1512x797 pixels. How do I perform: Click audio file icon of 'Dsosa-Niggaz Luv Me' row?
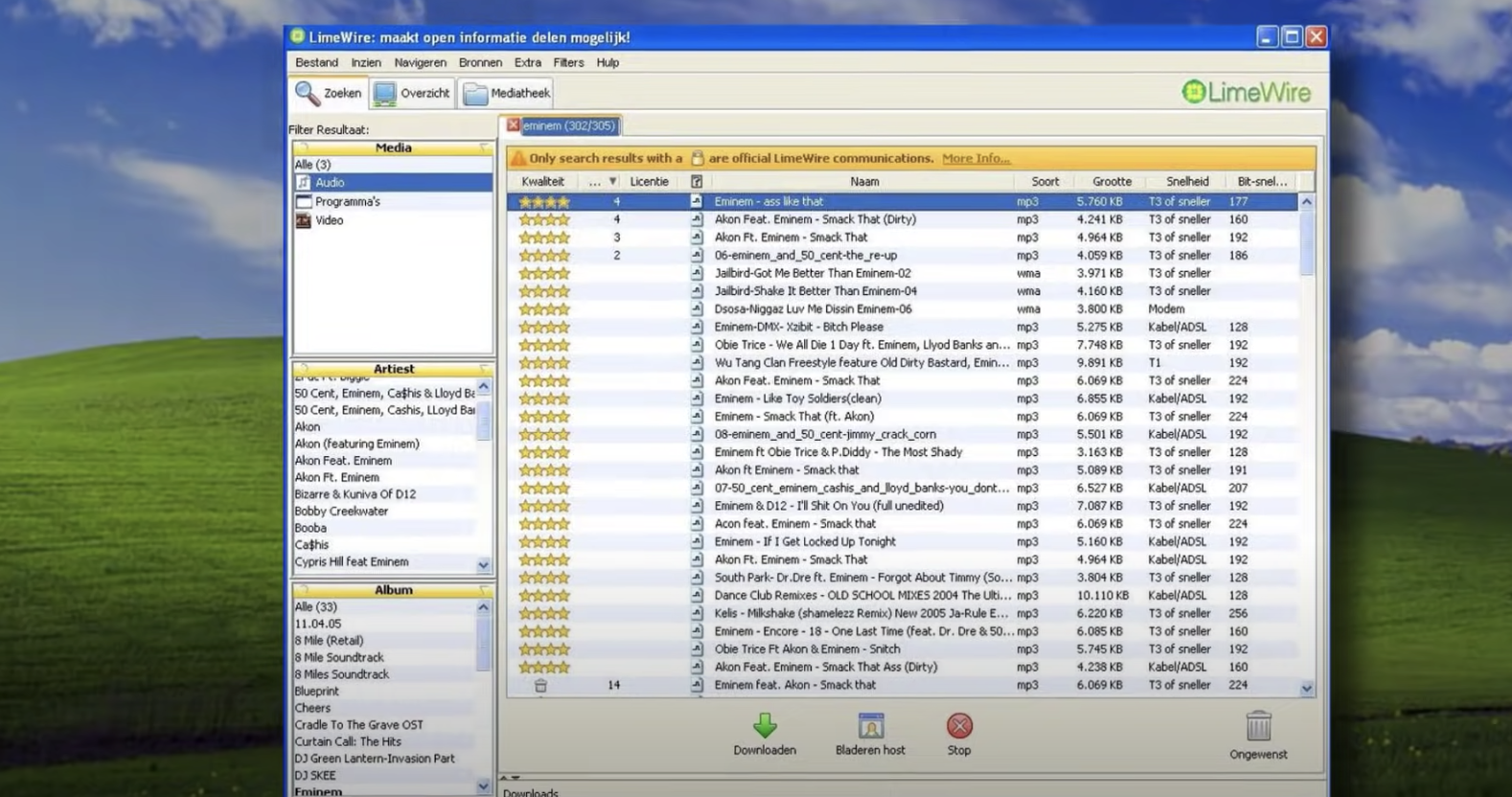coord(697,309)
